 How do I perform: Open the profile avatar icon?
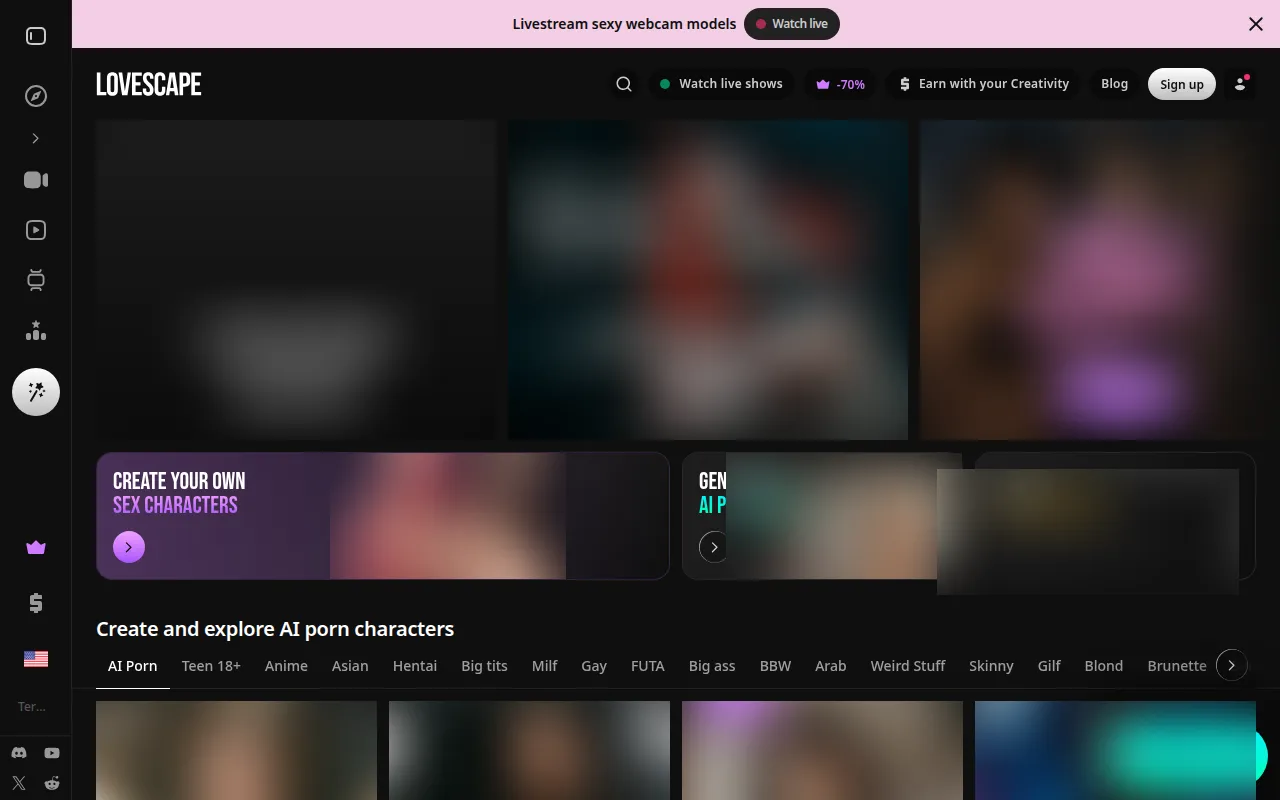click(1241, 84)
